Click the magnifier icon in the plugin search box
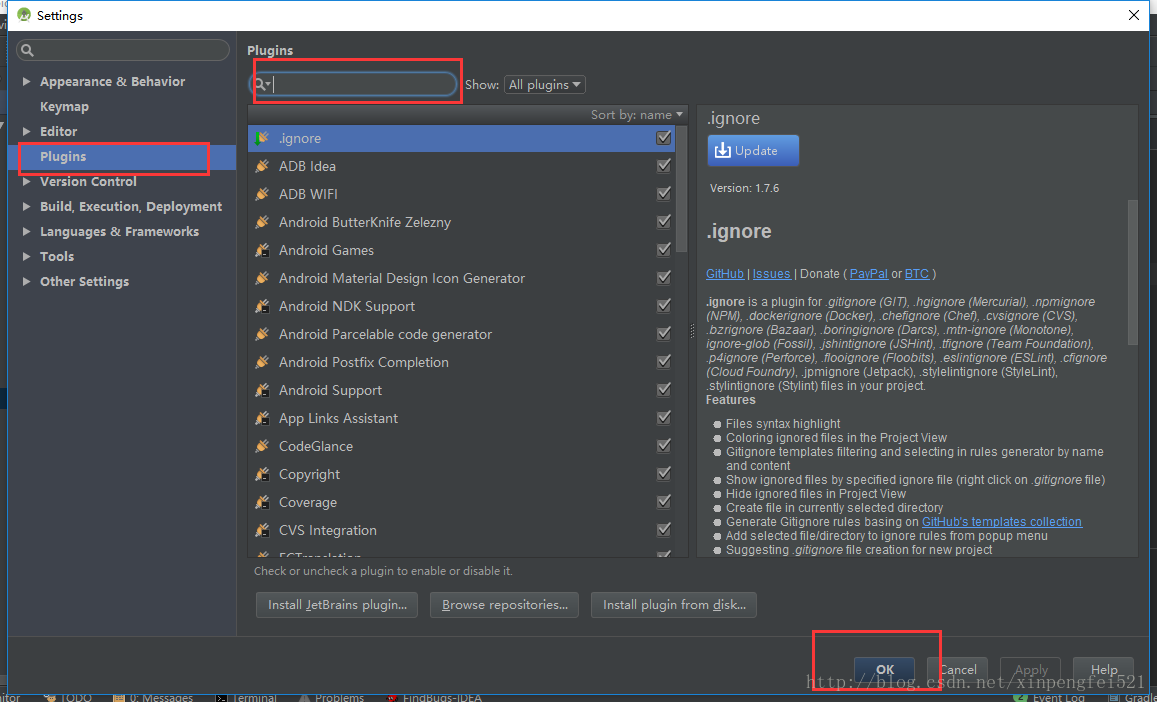The image size is (1157, 702). (261, 84)
